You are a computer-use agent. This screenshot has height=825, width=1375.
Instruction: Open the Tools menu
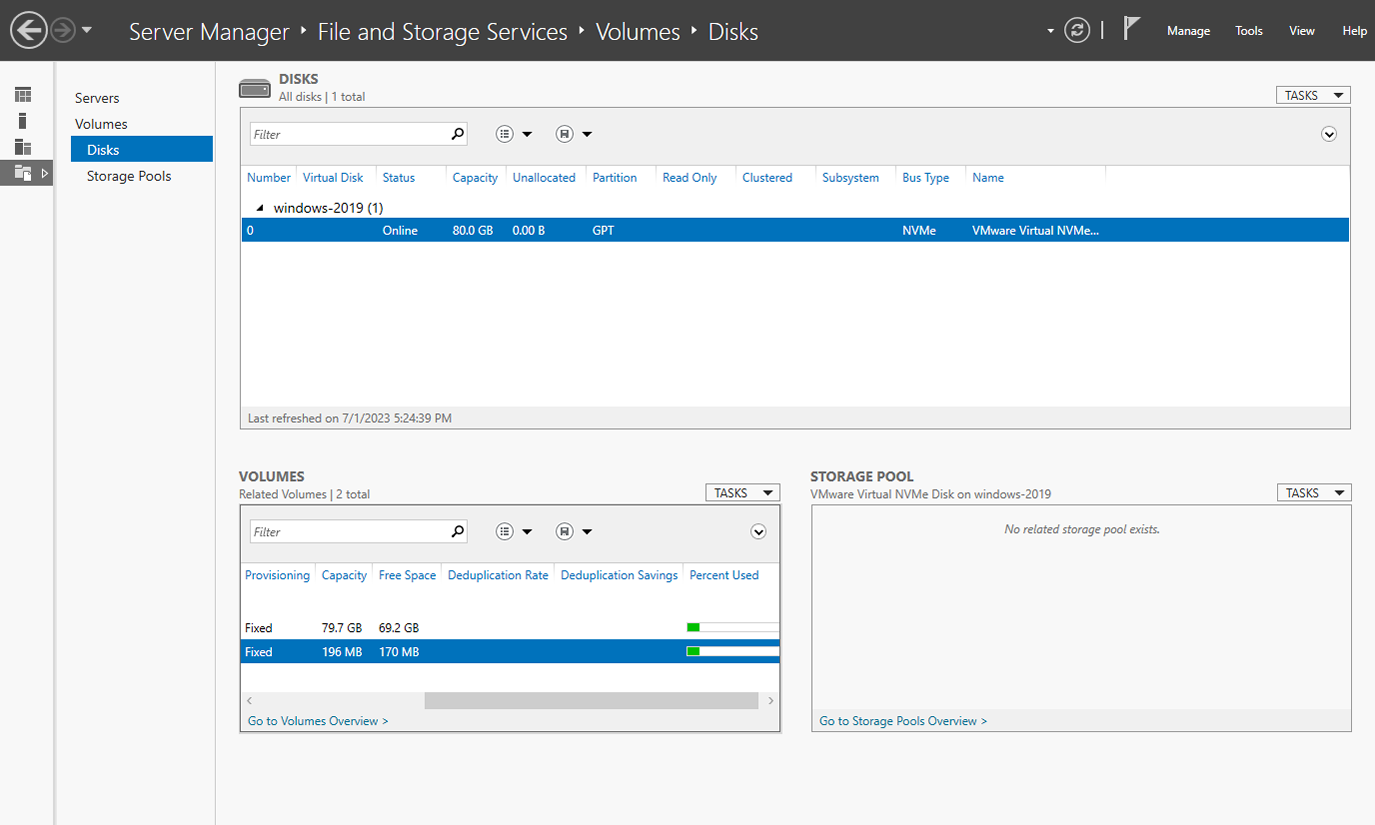click(x=1249, y=31)
